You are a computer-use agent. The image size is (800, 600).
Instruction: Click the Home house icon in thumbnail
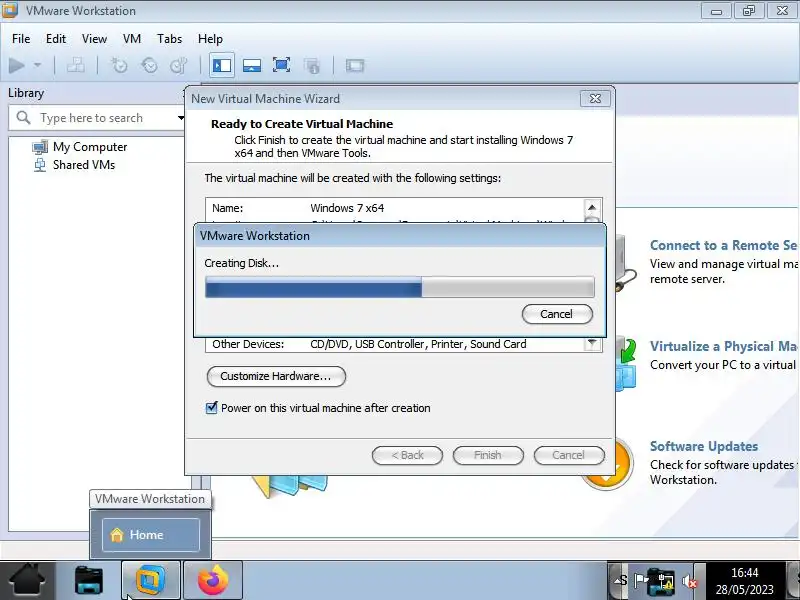(117, 535)
